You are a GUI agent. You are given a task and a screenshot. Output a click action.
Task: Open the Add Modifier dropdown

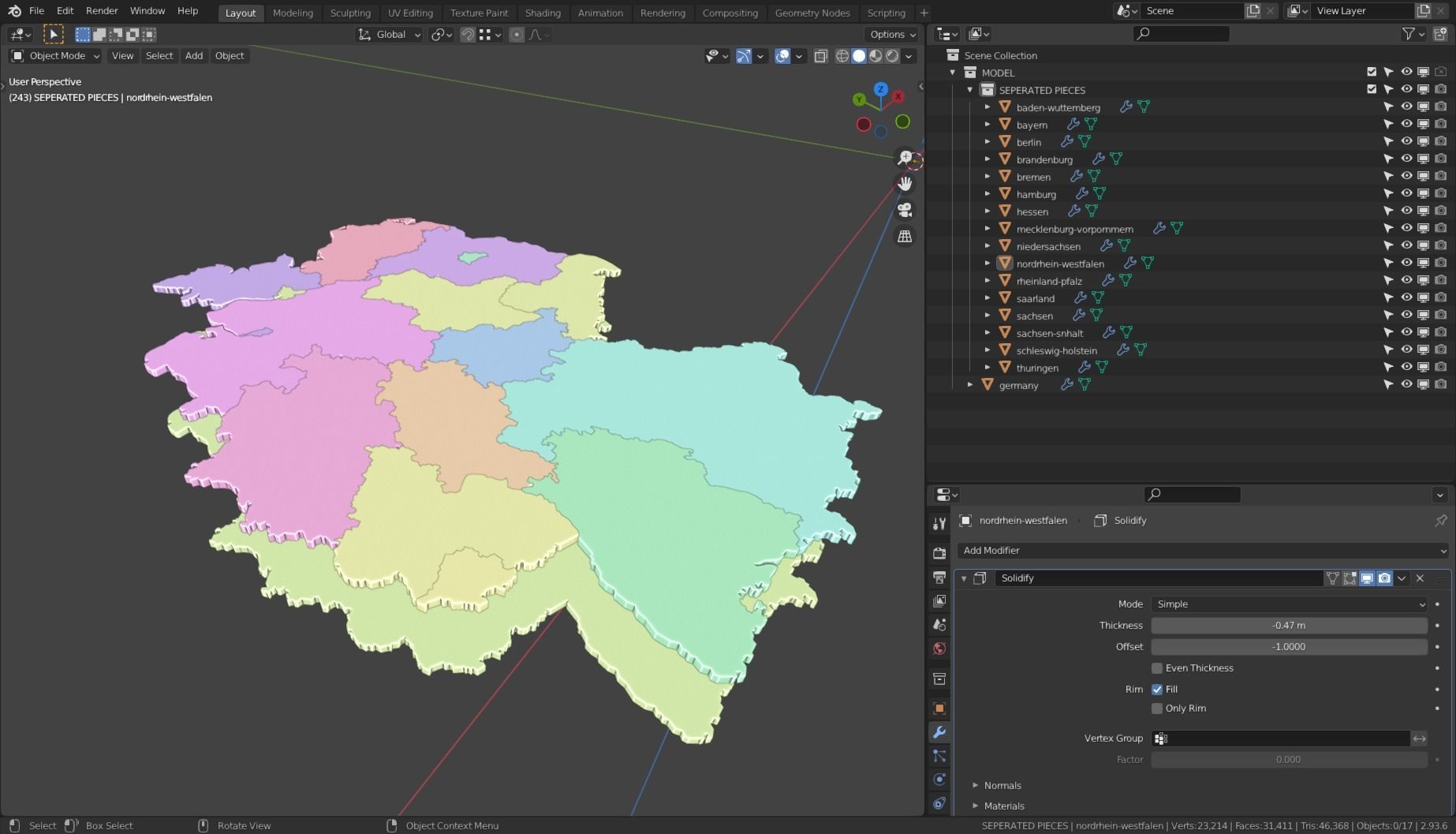(x=1203, y=551)
